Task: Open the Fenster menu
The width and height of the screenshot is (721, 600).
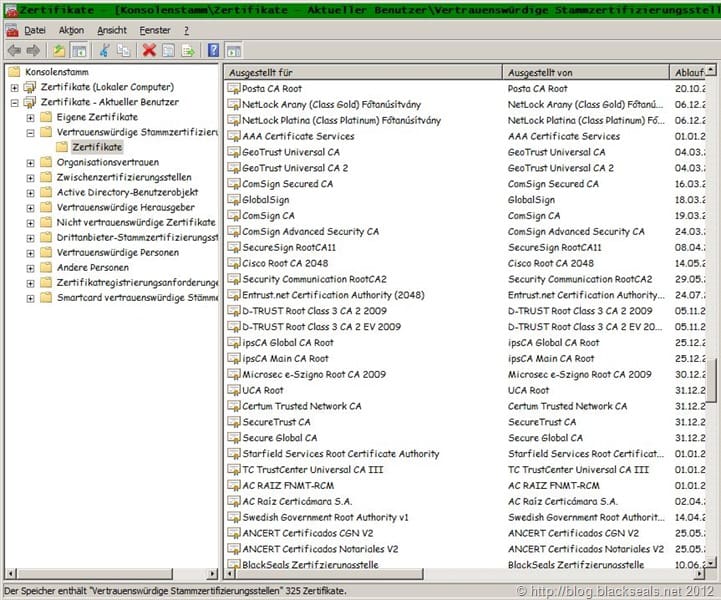Action: [x=155, y=30]
